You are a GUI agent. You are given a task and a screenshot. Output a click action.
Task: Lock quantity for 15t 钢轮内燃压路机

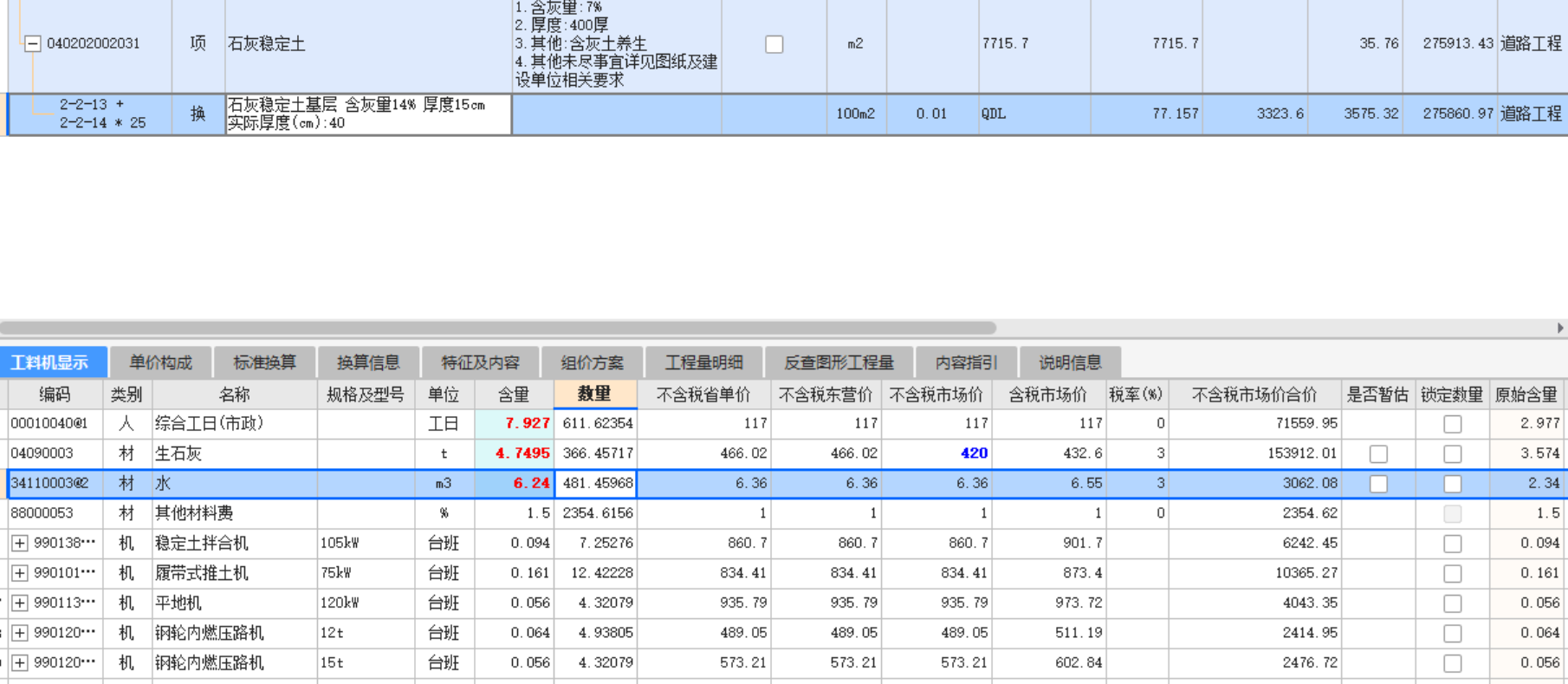click(x=1453, y=663)
